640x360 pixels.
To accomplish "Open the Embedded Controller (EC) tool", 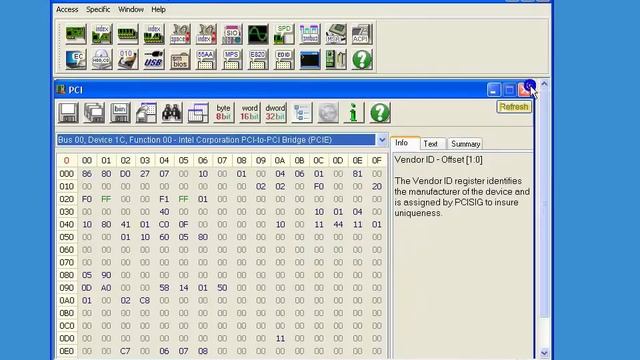I will 76,60.
